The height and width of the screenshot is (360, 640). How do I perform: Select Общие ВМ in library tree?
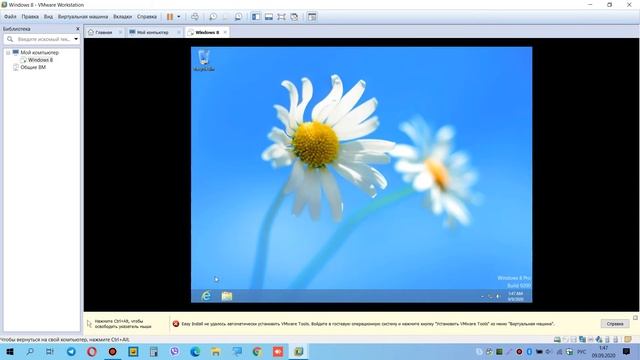[33, 67]
